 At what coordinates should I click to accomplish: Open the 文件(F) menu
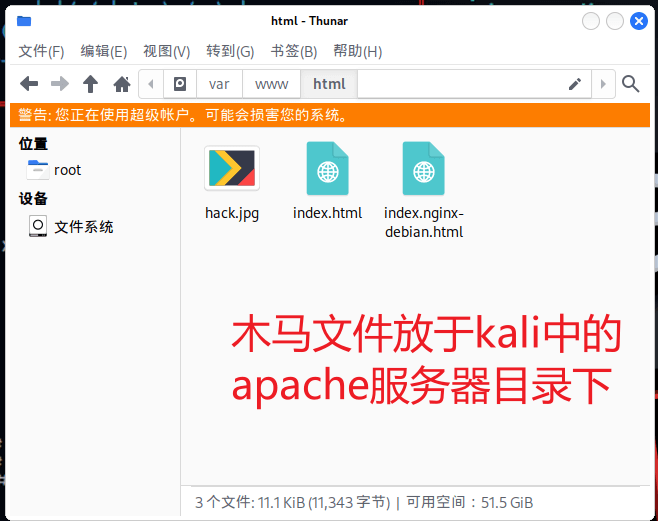click(x=41, y=51)
